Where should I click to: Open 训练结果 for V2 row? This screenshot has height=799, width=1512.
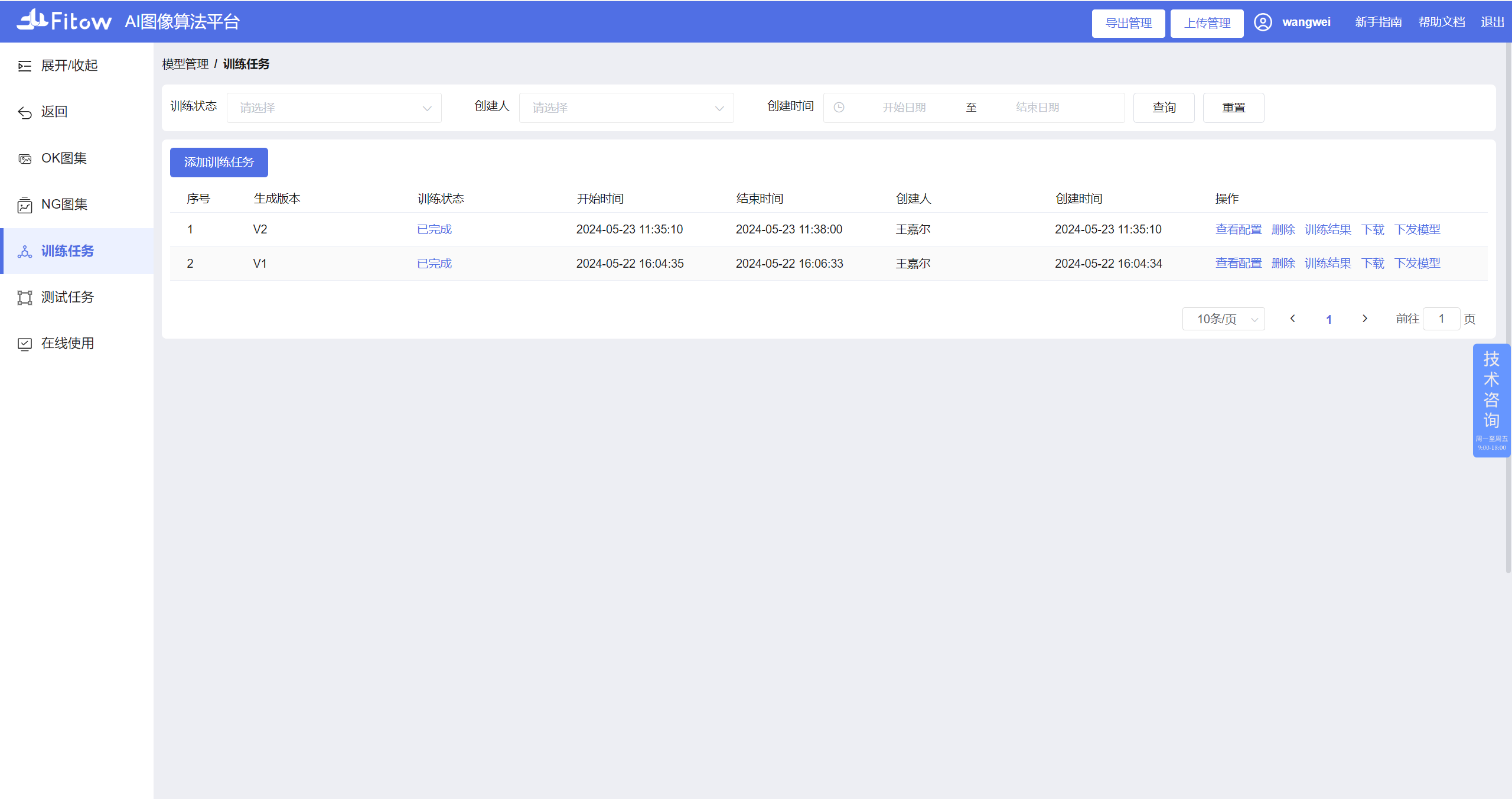(x=1328, y=229)
